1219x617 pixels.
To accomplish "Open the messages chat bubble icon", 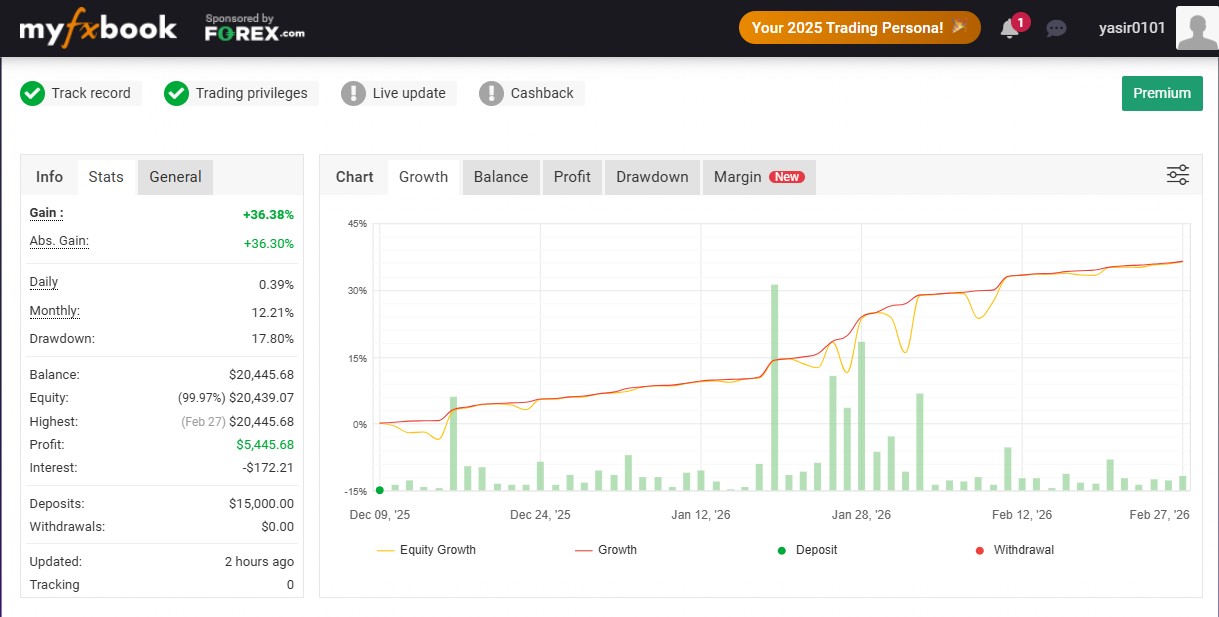I will (x=1056, y=29).
